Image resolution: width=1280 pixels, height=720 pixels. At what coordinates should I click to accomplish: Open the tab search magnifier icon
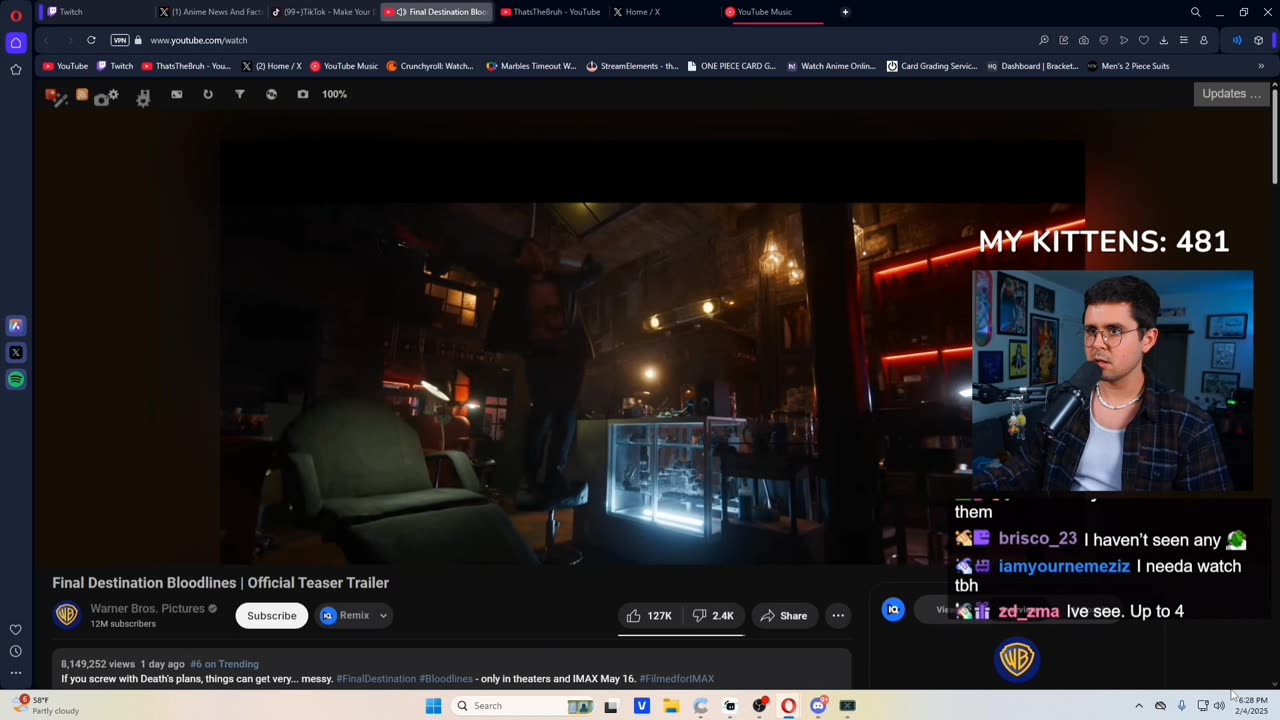click(1195, 12)
